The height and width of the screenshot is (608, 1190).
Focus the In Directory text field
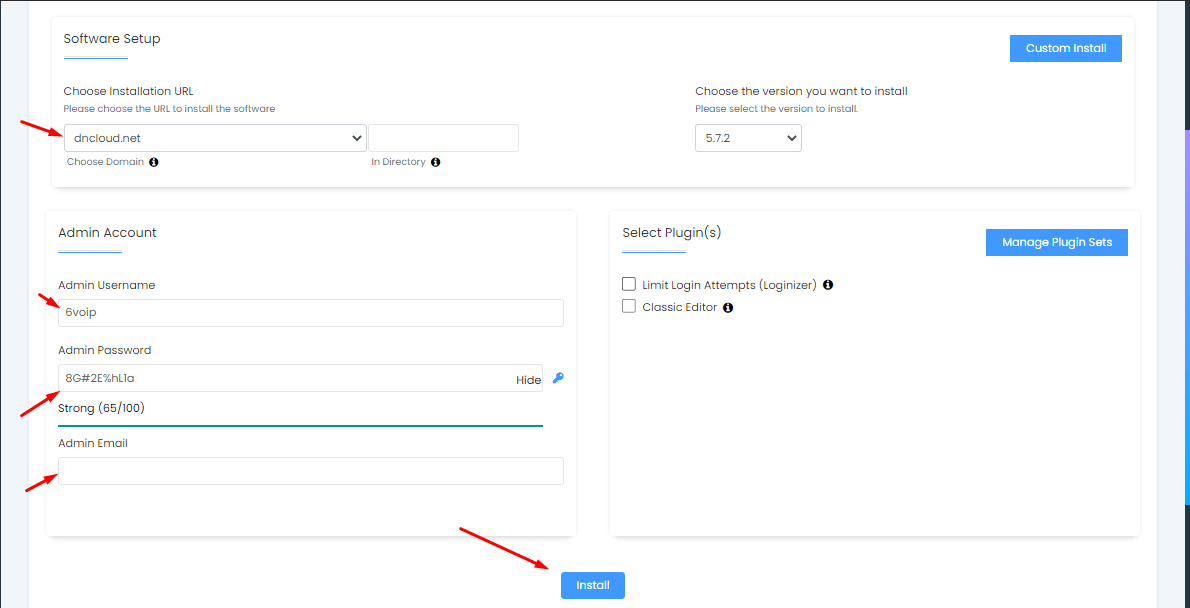pyautogui.click(x=443, y=138)
